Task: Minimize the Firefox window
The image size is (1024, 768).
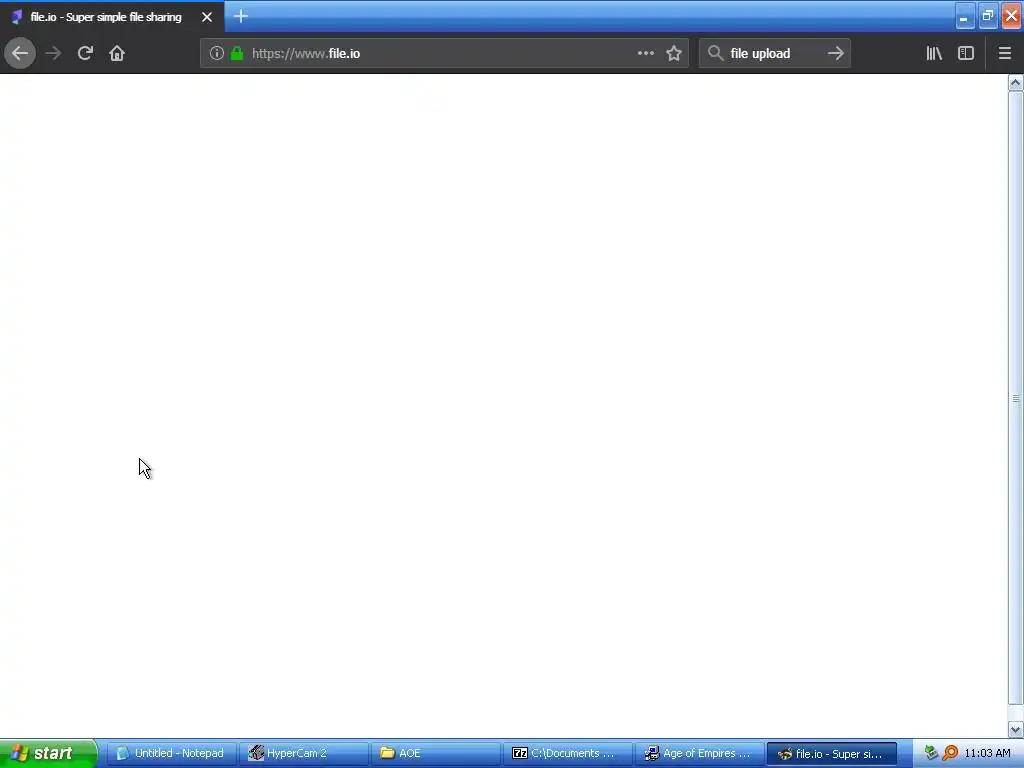Action: tap(964, 16)
